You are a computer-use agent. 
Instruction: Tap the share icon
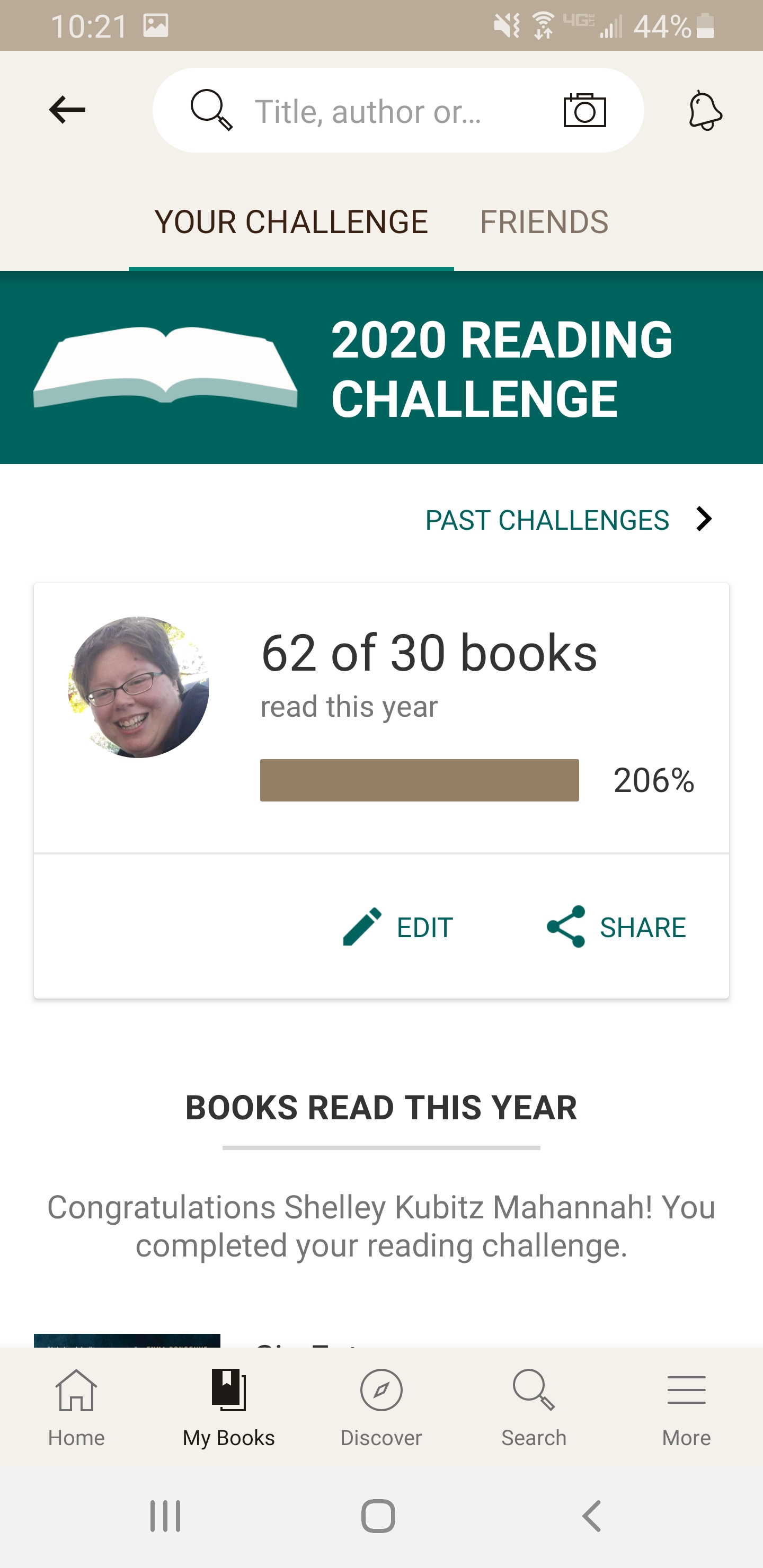pos(566,926)
